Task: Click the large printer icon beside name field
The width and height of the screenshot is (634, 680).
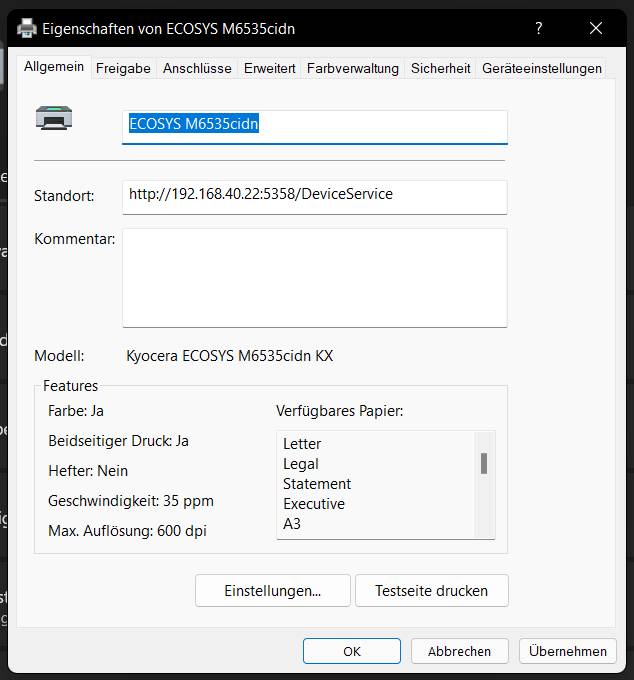Action: point(54,118)
